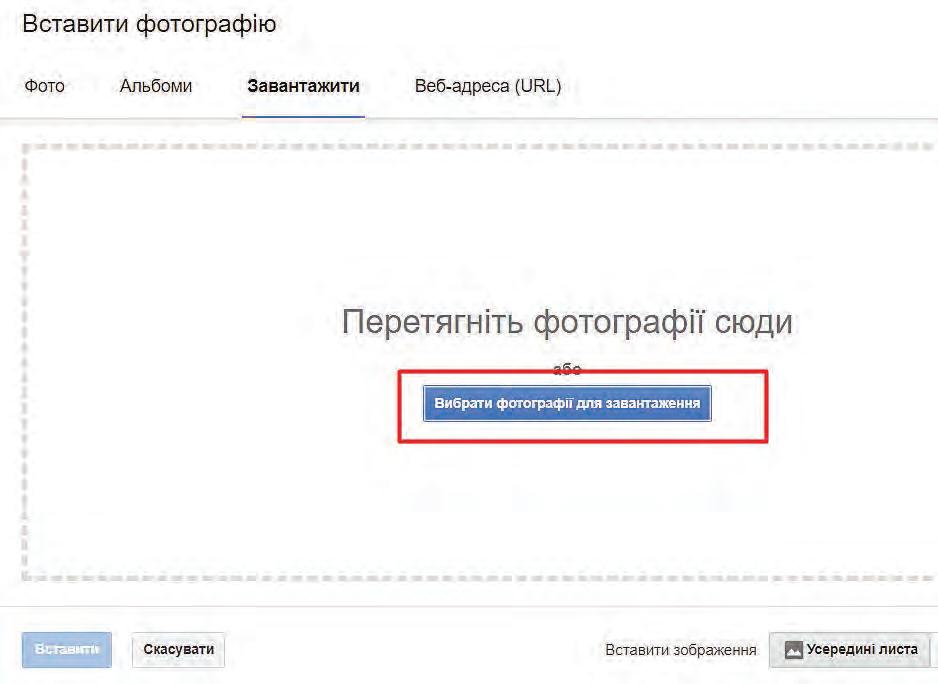The width and height of the screenshot is (938, 684).
Task: Click the disabled Вставити button
Action: coord(67,649)
